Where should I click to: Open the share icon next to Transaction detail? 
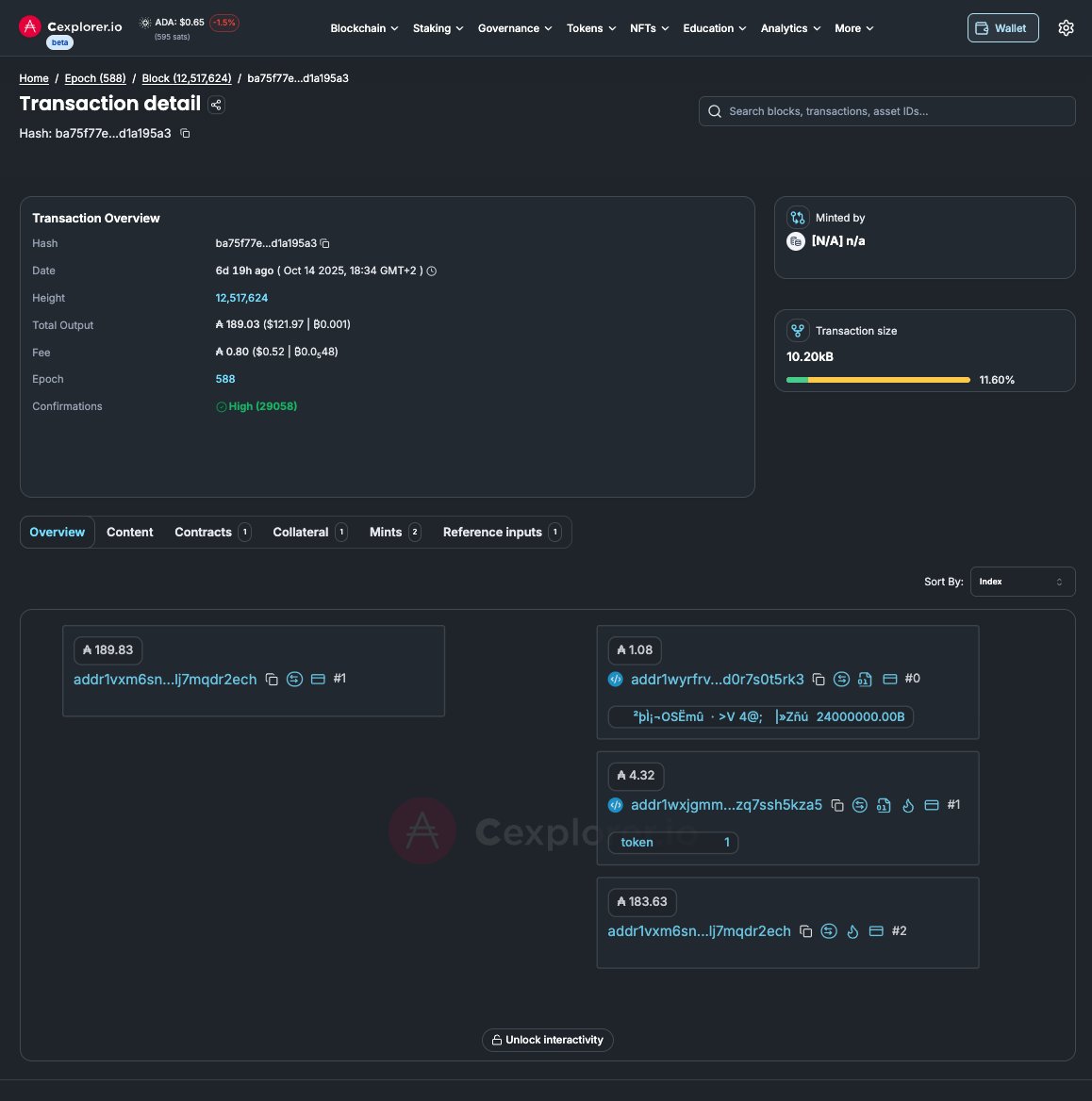[216, 105]
